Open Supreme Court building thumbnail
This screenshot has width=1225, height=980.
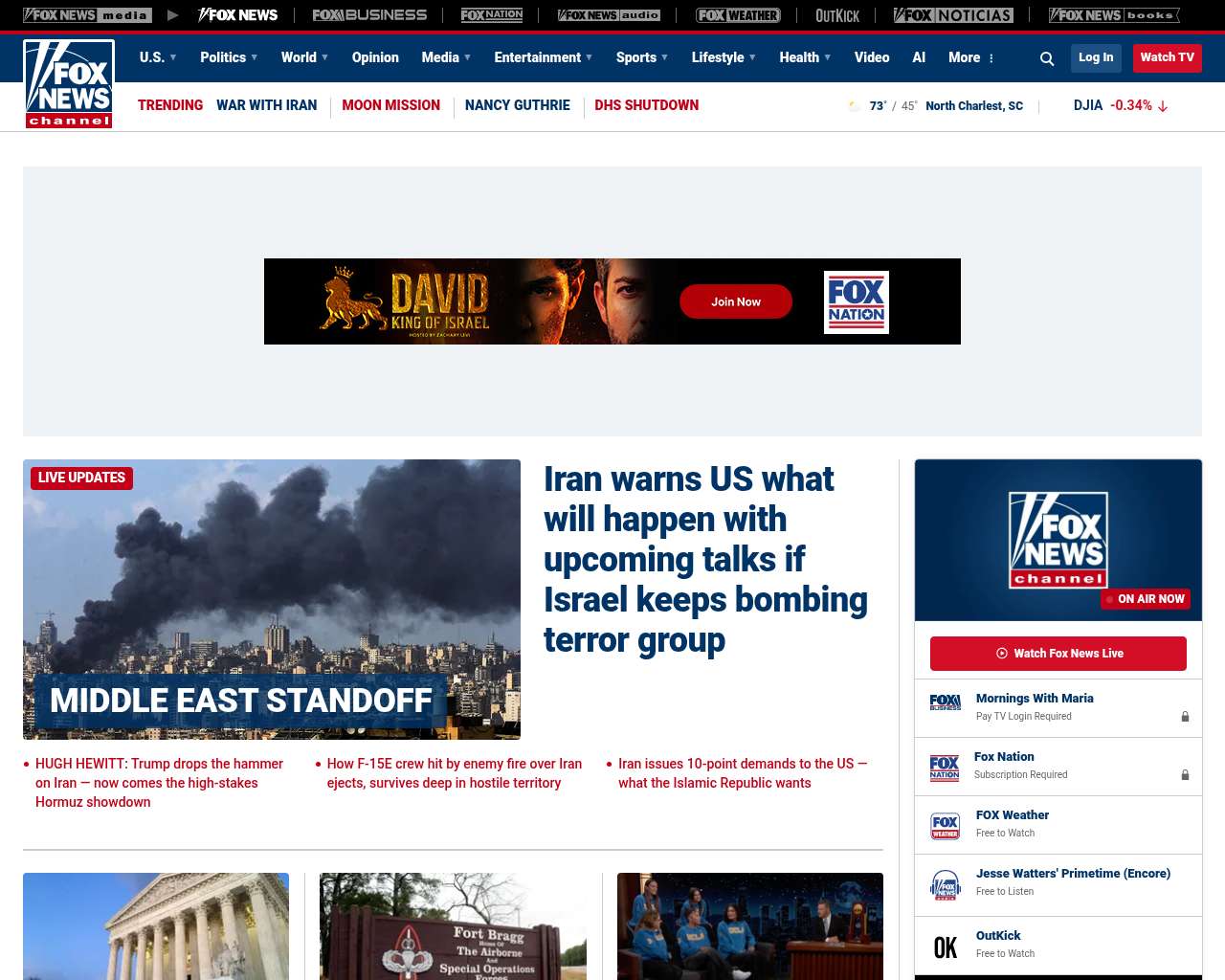(156, 926)
